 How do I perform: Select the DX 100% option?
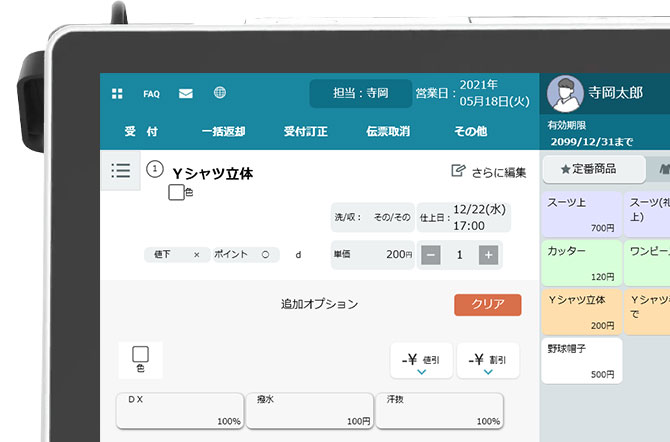[x=180, y=410]
